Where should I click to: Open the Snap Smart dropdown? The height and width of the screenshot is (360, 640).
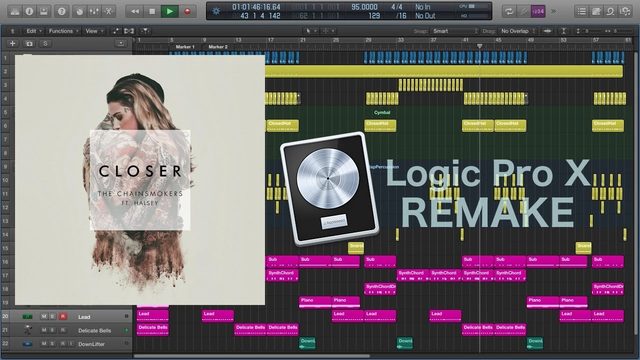[455, 31]
